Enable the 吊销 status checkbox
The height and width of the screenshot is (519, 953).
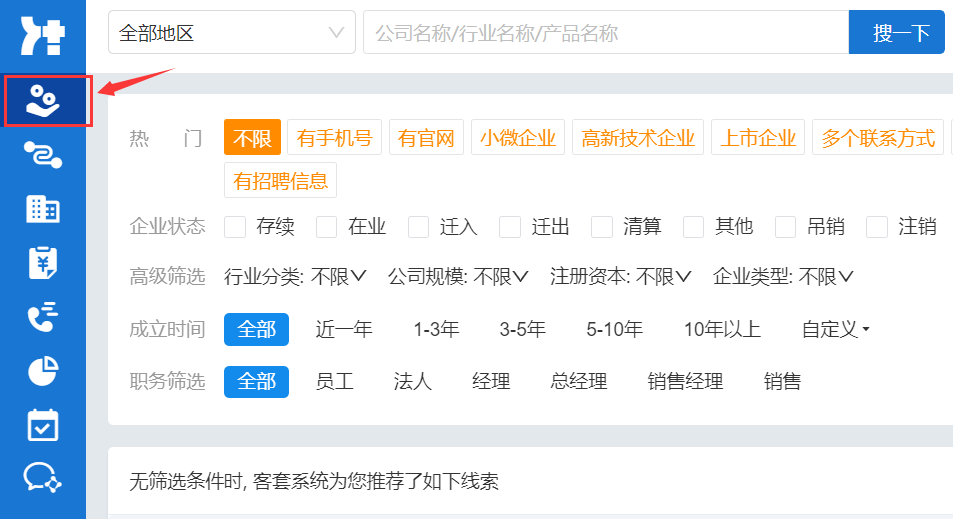click(786, 227)
